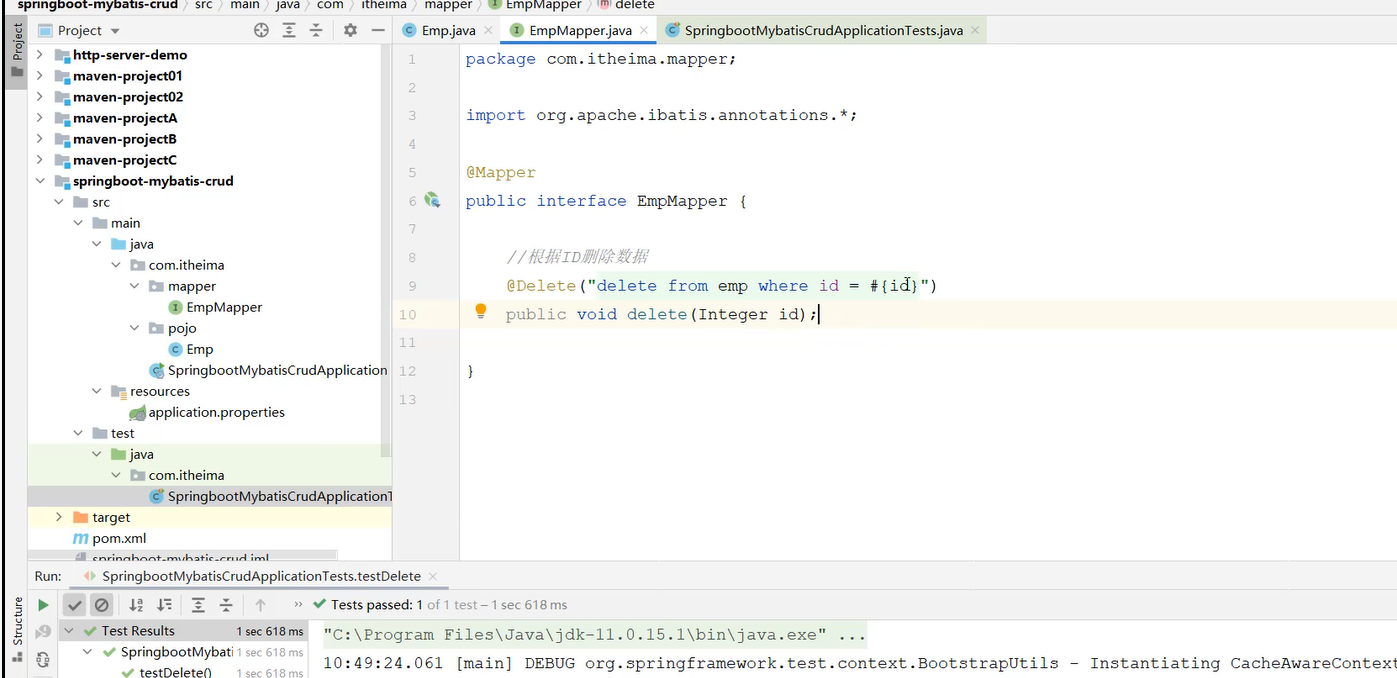
Task: Click the mapper breadcrumb
Action: click(x=448, y=5)
